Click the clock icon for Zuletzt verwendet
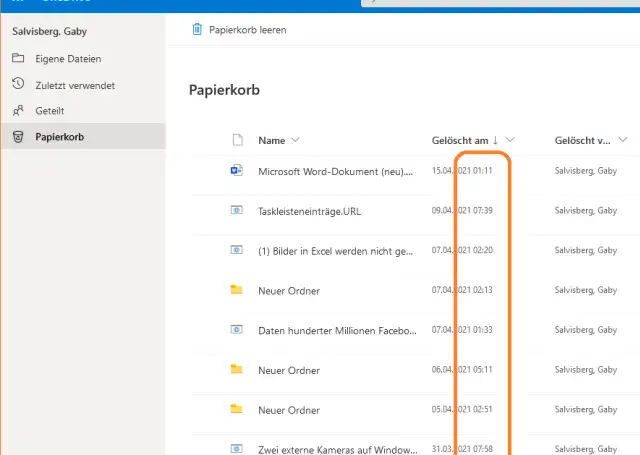 click(18, 85)
